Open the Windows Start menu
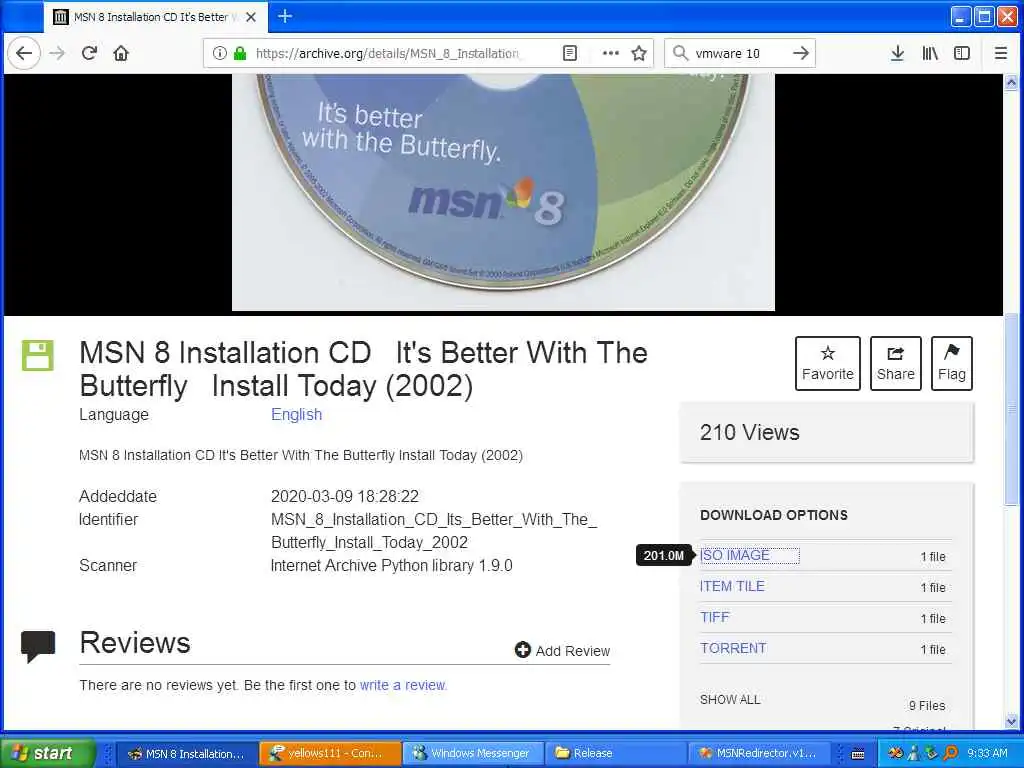Viewport: 1024px width, 768px height. point(48,753)
